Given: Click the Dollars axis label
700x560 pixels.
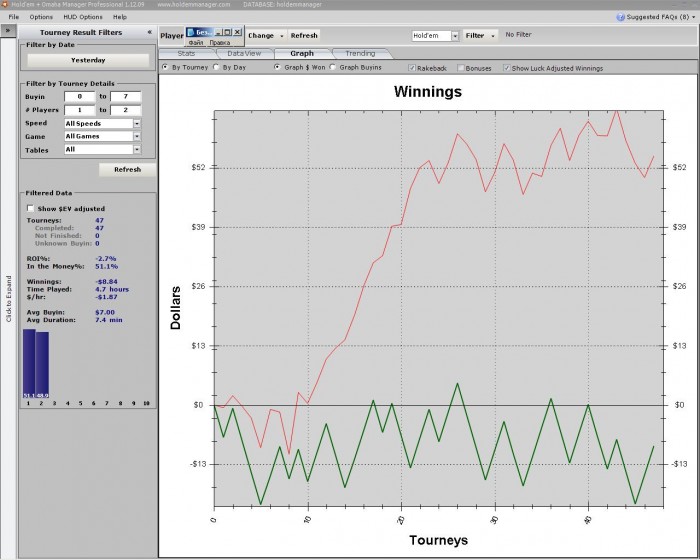Looking at the screenshot, I should coord(175,308).
